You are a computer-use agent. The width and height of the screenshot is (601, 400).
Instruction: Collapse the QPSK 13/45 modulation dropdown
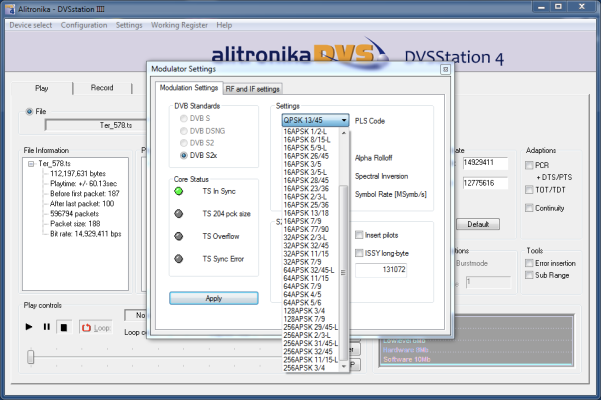click(344, 120)
